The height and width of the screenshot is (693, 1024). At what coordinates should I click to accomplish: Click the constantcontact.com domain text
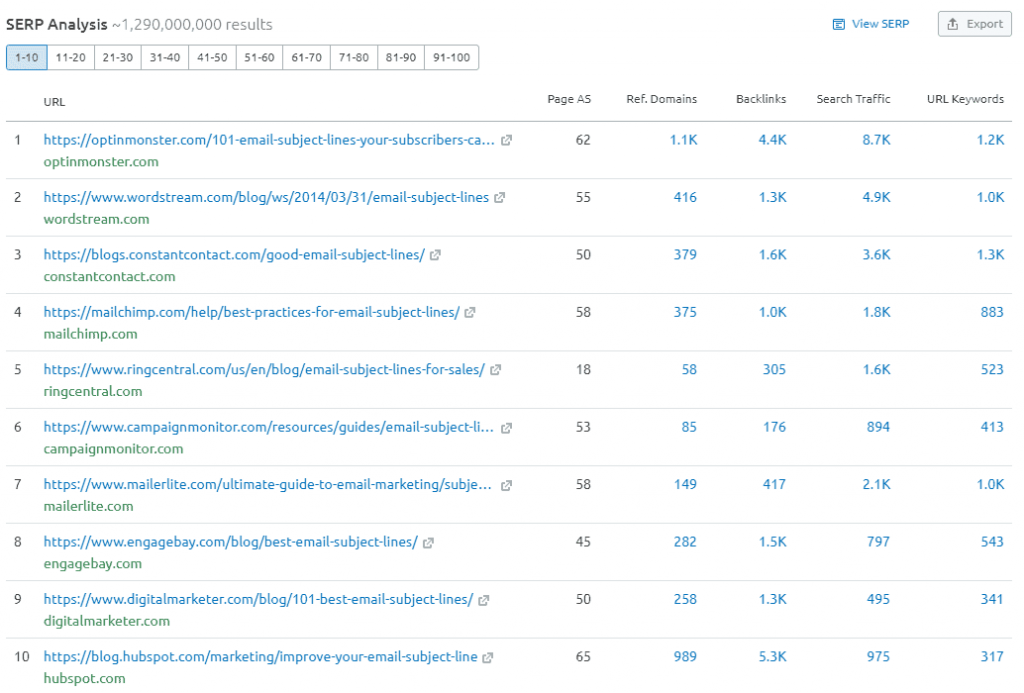[110, 277]
